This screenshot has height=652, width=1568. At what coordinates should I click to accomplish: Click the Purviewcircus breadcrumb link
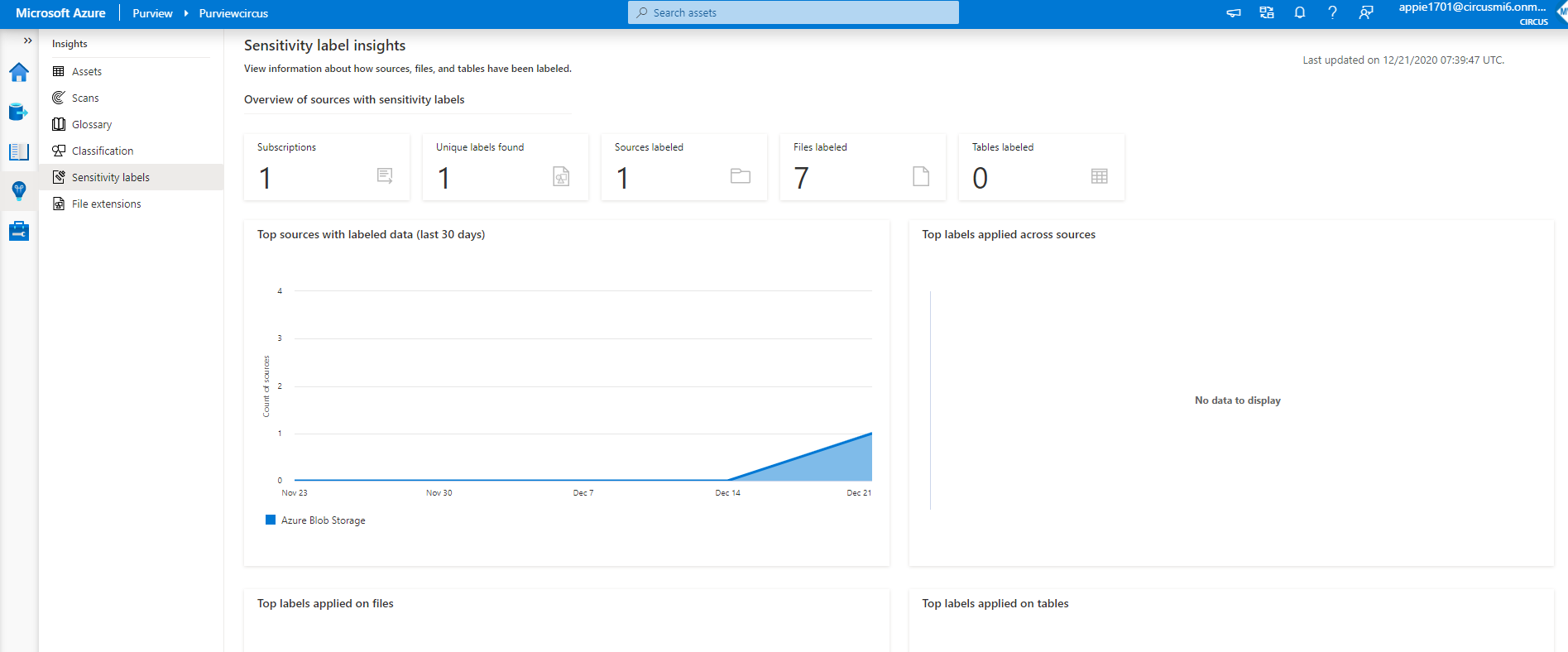click(x=233, y=14)
